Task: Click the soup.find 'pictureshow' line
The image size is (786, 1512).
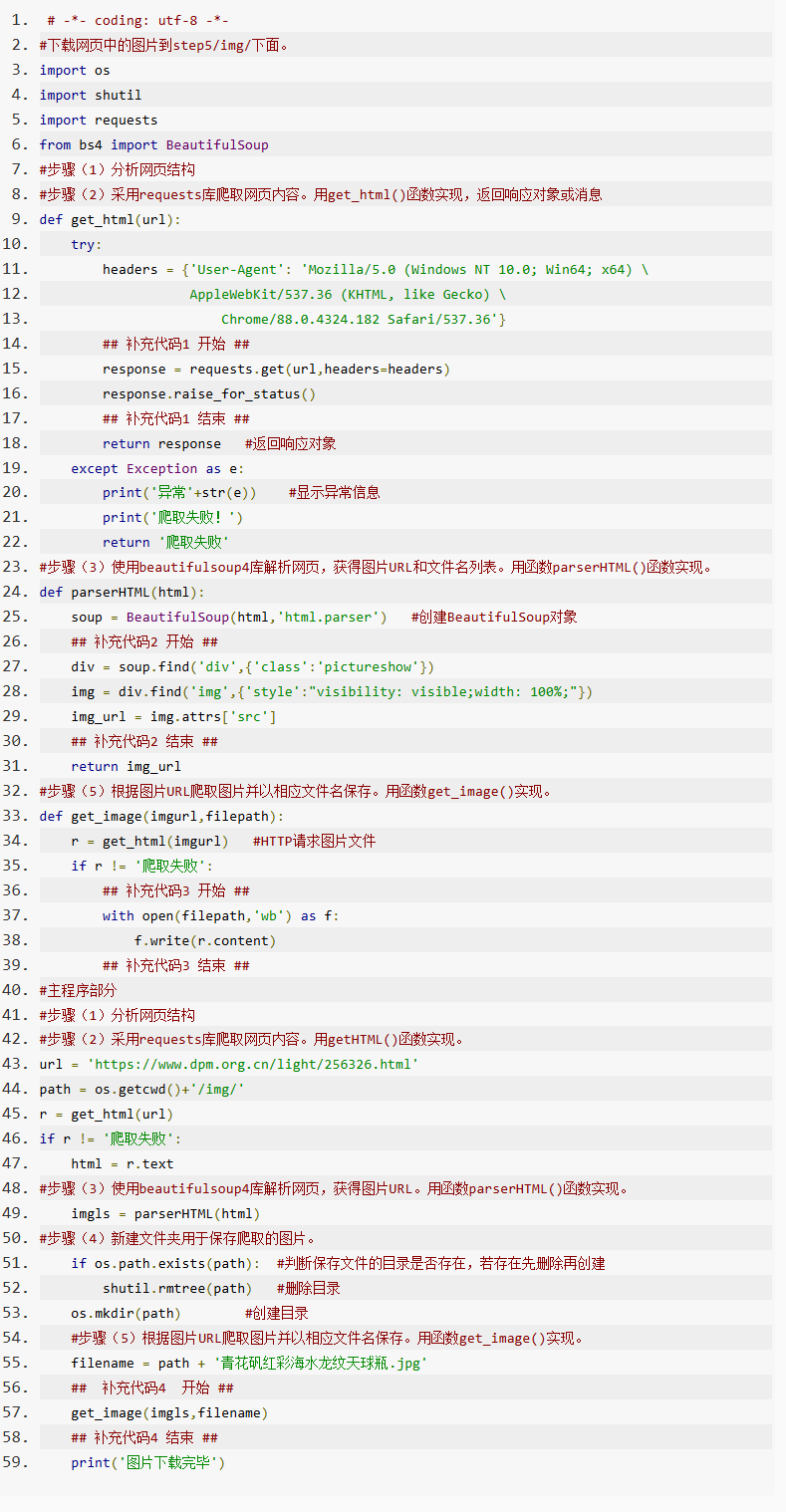Action: [x=253, y=666]
